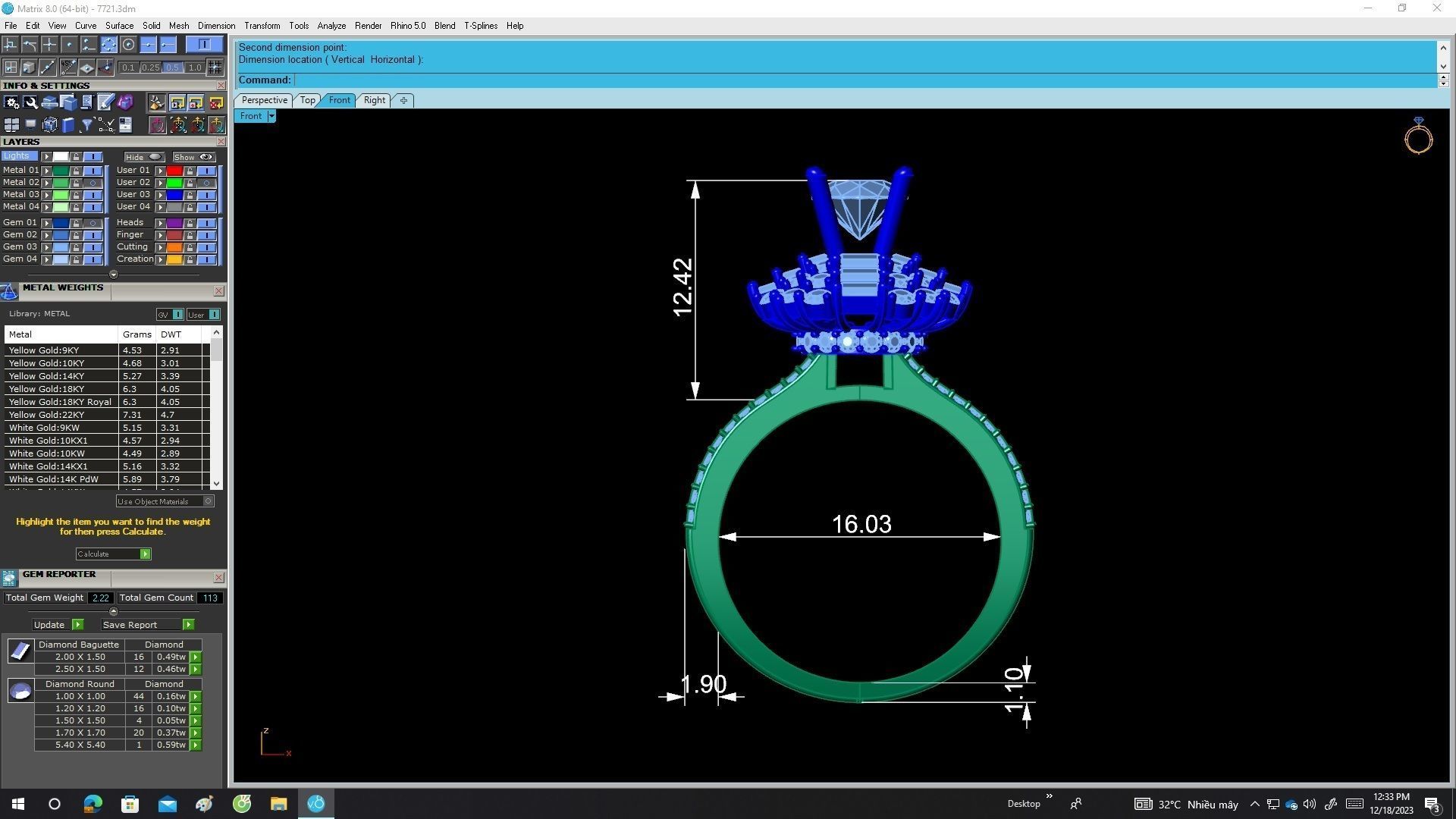Add a new viewport tab with plus

point(403,100)
